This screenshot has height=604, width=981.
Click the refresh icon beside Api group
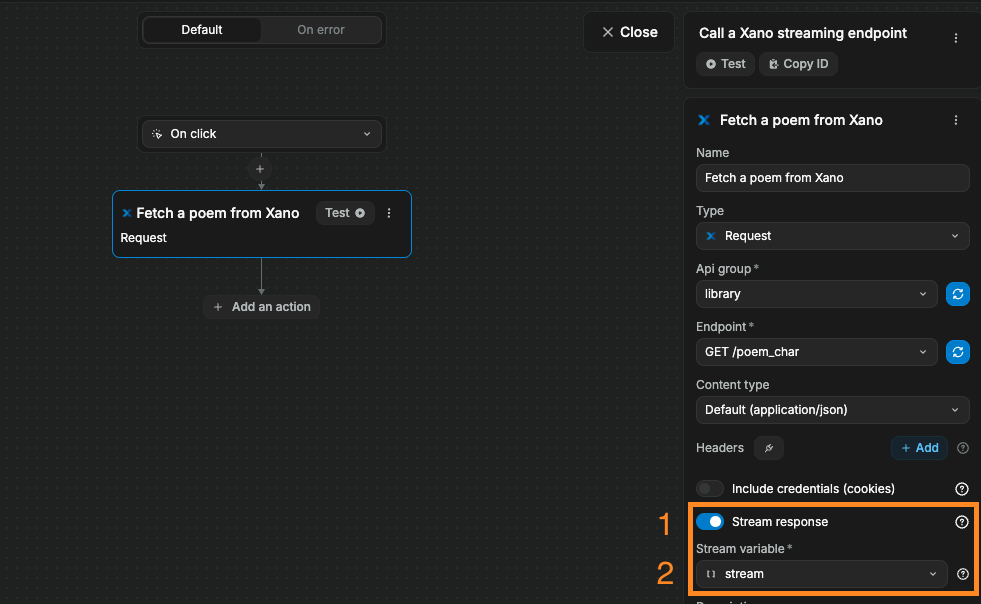[957, 294]
